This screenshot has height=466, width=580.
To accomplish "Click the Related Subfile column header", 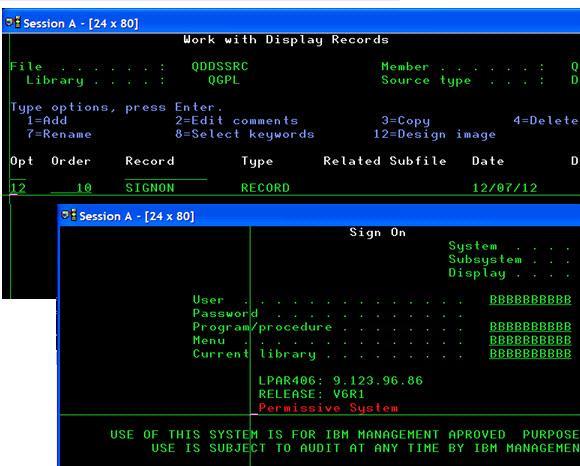I will [x=385, y=161].
